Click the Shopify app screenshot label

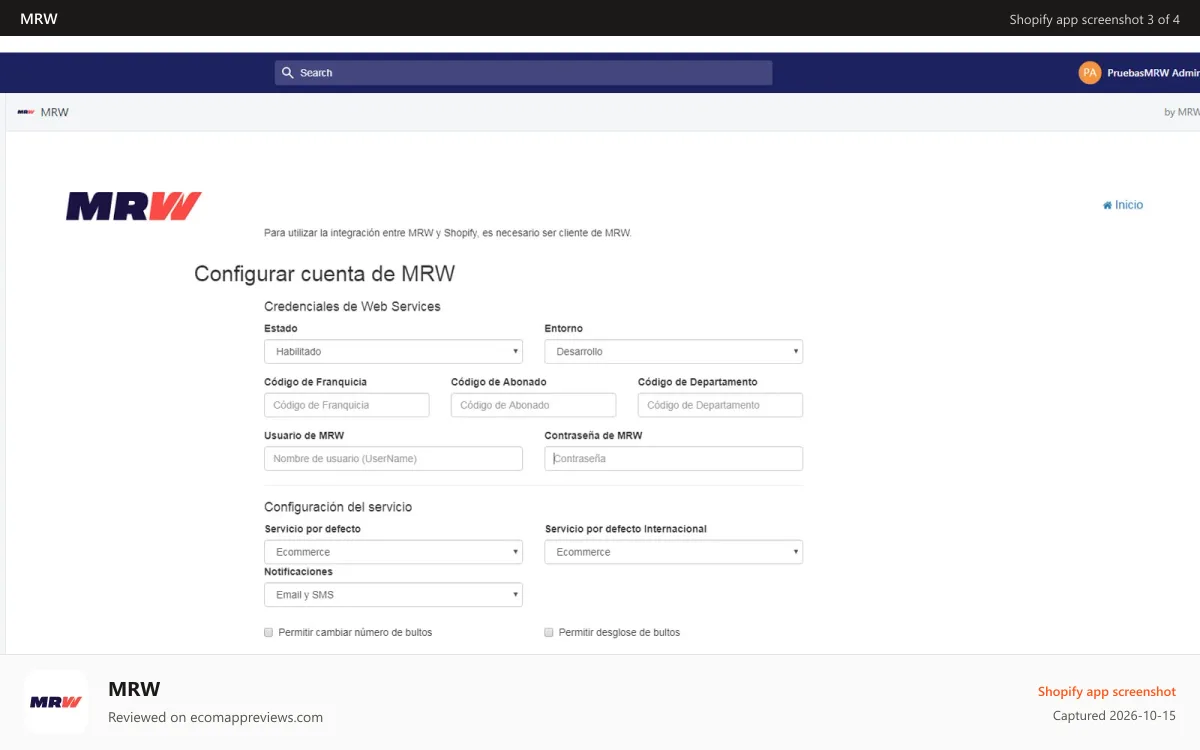point(1107,692)
